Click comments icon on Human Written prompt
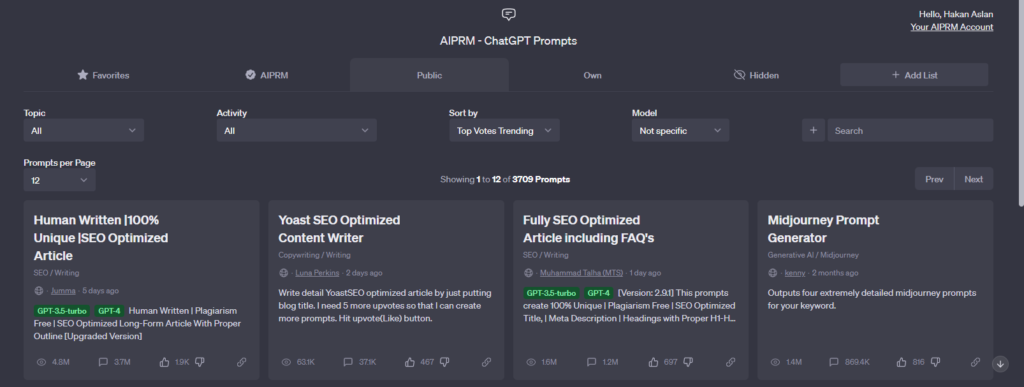Viewport: 1024px width, 387px height. [103, 362]
